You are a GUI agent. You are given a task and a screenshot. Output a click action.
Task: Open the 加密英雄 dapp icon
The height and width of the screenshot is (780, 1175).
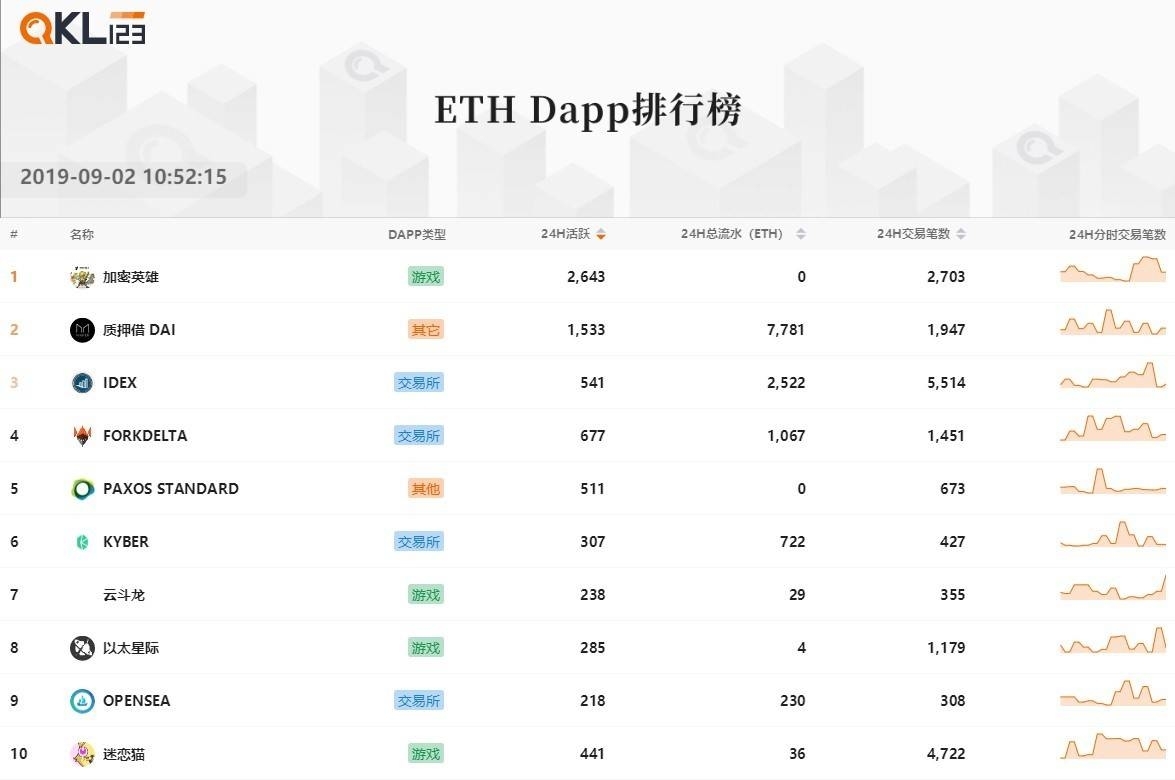click(x=82, y=277)
